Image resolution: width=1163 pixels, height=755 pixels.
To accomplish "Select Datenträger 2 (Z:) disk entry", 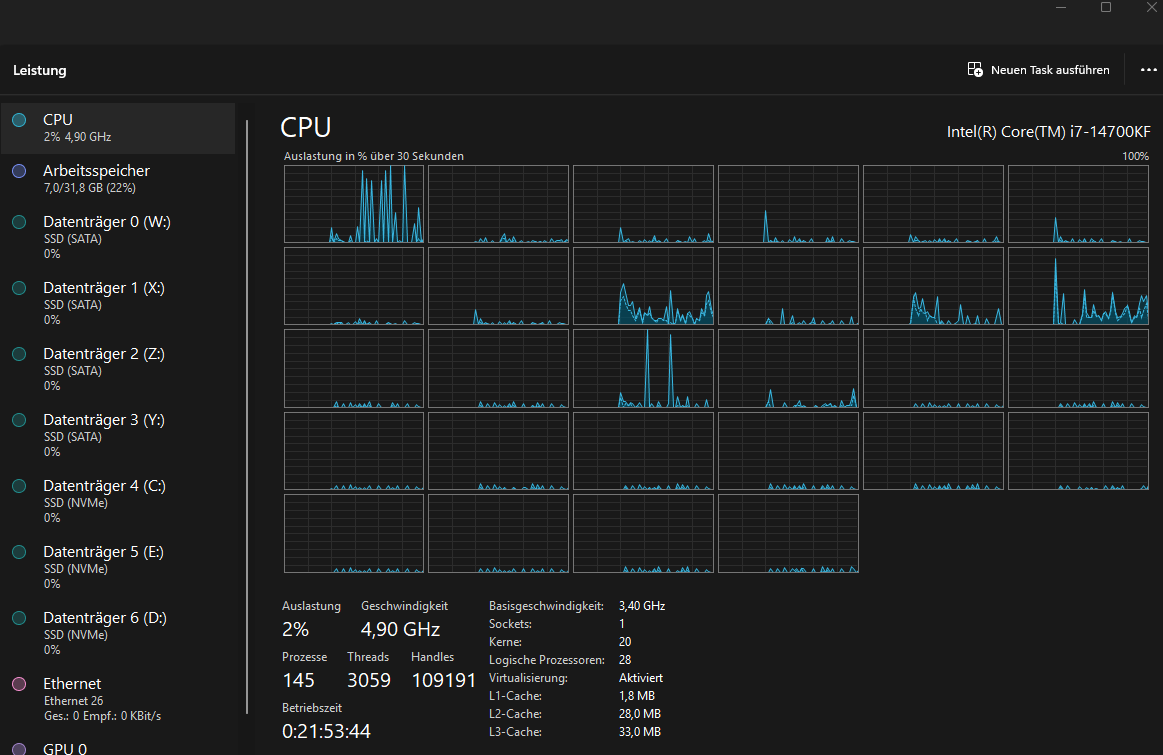I will click(x=118, y=369).
